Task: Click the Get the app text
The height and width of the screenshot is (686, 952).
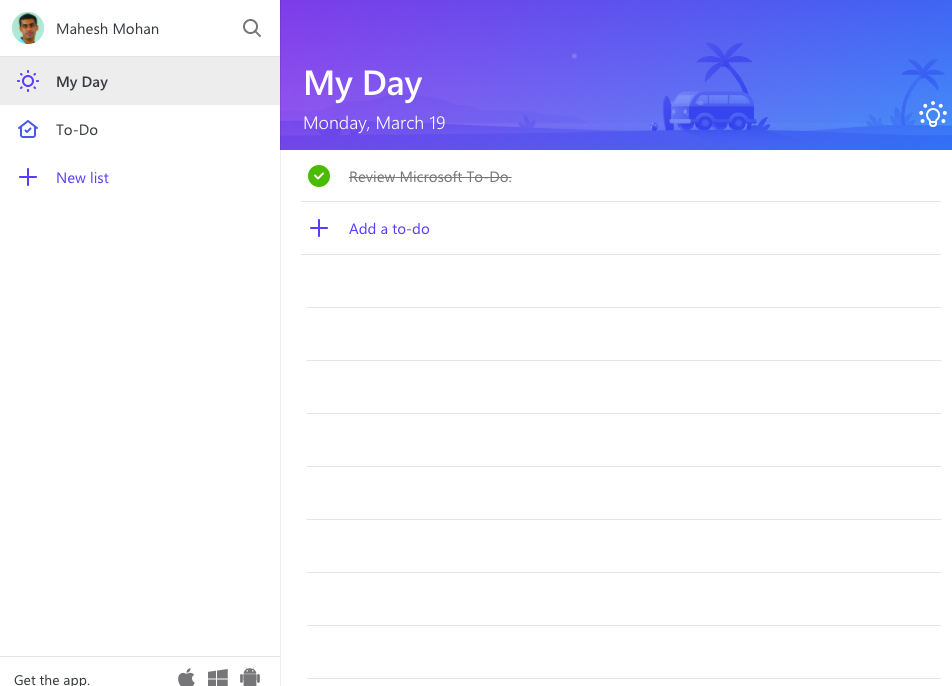Action: 52,679
